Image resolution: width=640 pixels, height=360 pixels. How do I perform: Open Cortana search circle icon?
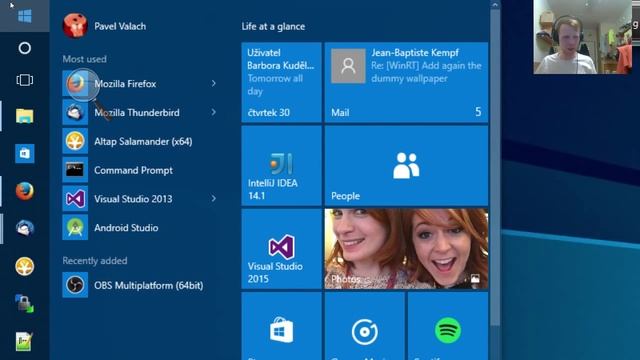(24, 48)
